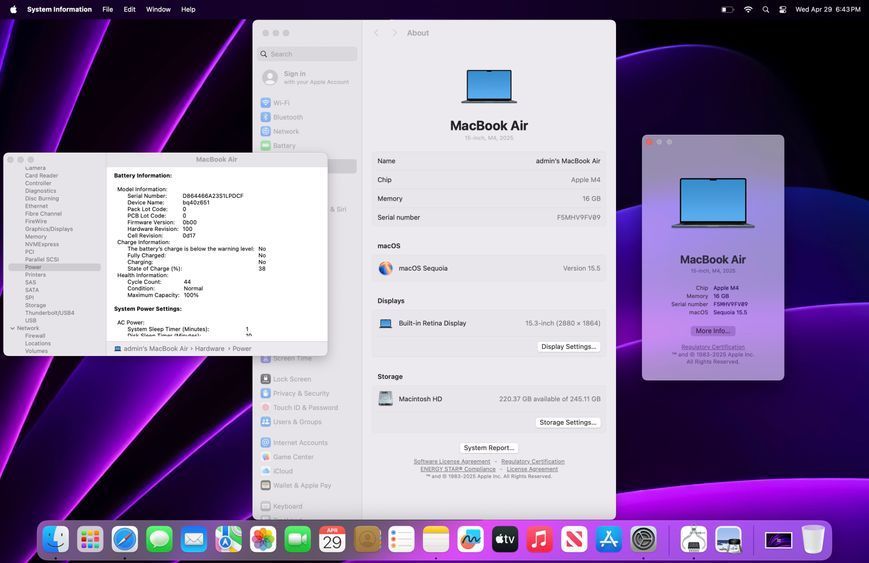Open Trash in the Dock
Screen dimensions: 869x563
coord(813,539)
